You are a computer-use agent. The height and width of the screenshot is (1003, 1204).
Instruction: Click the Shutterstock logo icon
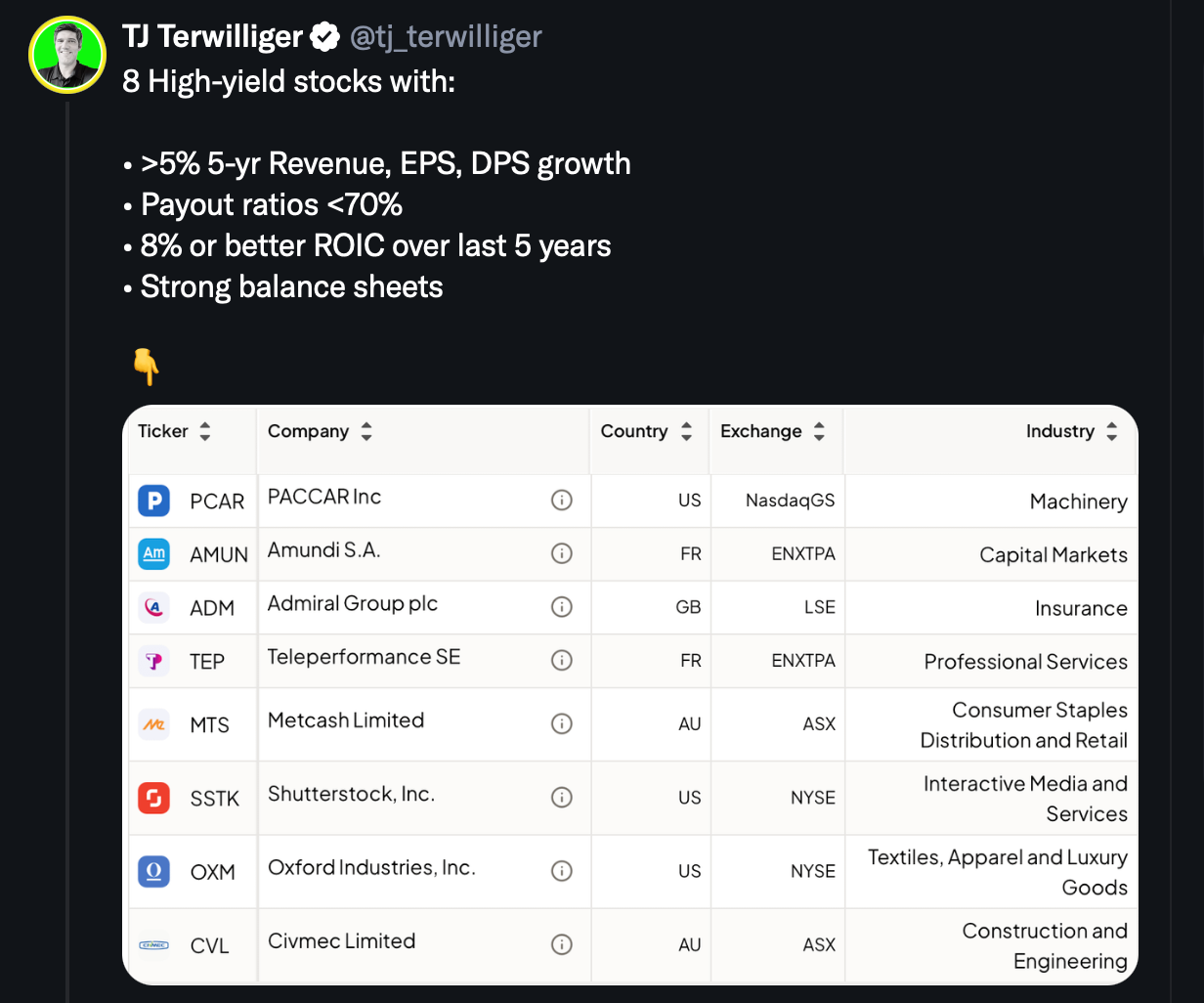pos(154,798)
